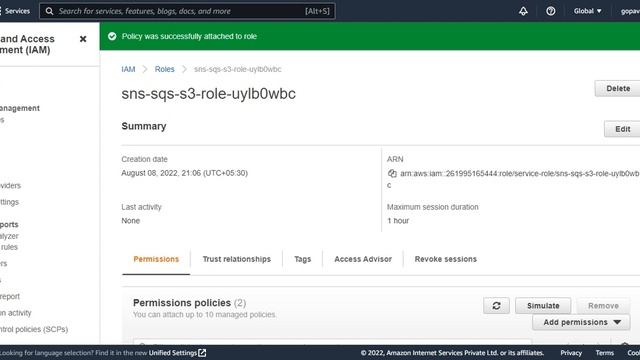The image size is (640, 360).
Task: Close the IAM navigation panel
Action: [83, 39]
